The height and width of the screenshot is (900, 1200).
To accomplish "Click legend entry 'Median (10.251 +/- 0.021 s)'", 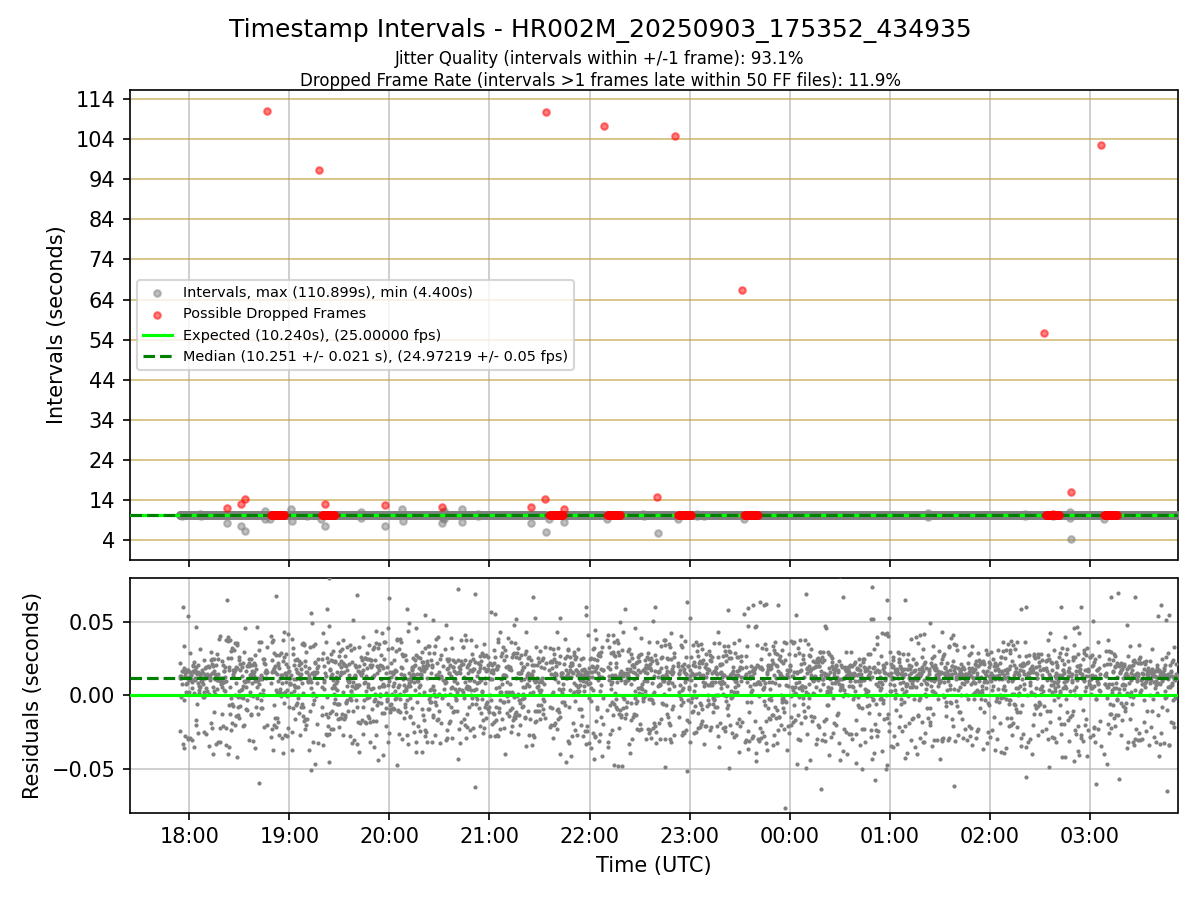I will [375, 355].
